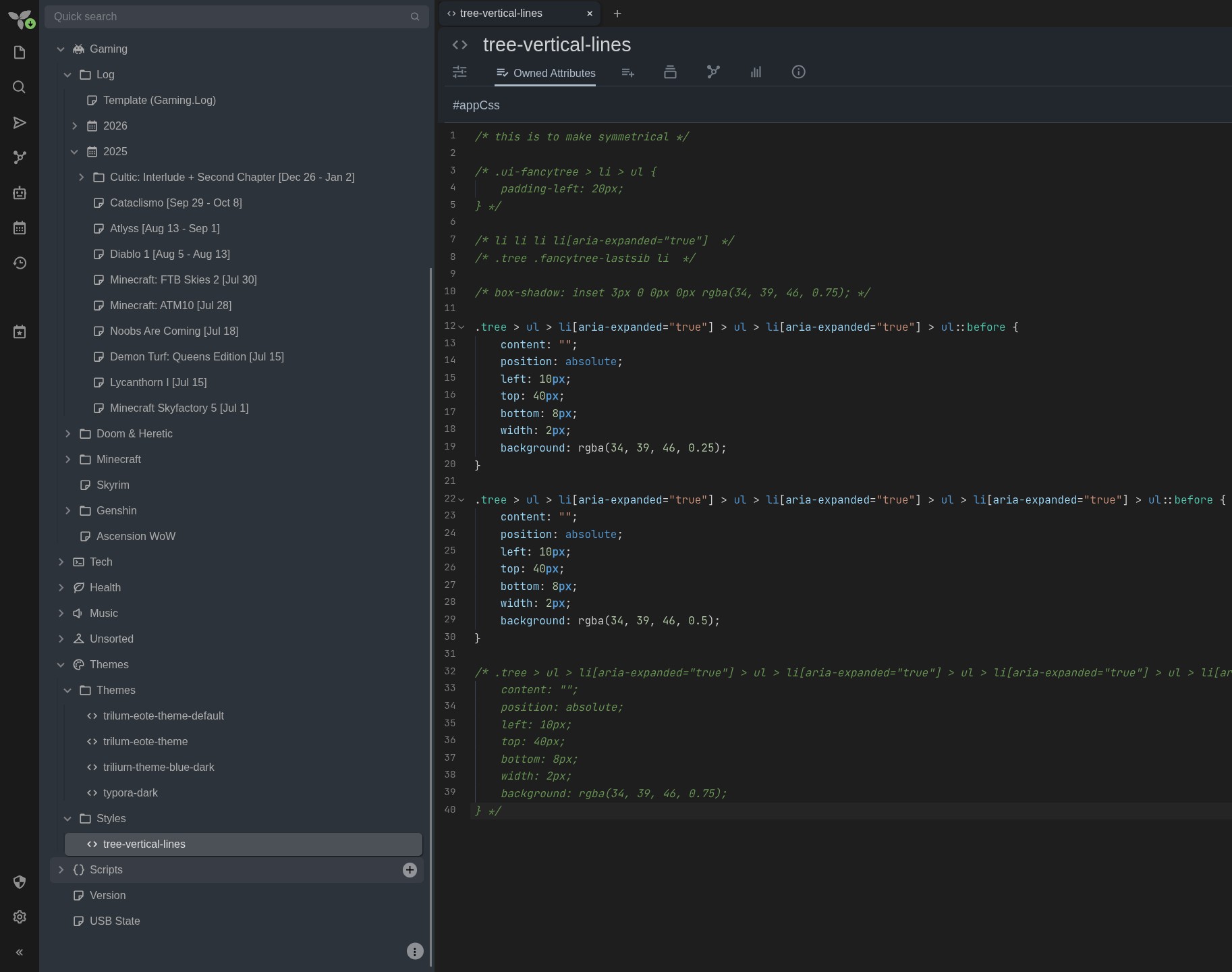
Task: Open Atlyss [Aug 13 - Sep 1] note
Action: [165, 229]
